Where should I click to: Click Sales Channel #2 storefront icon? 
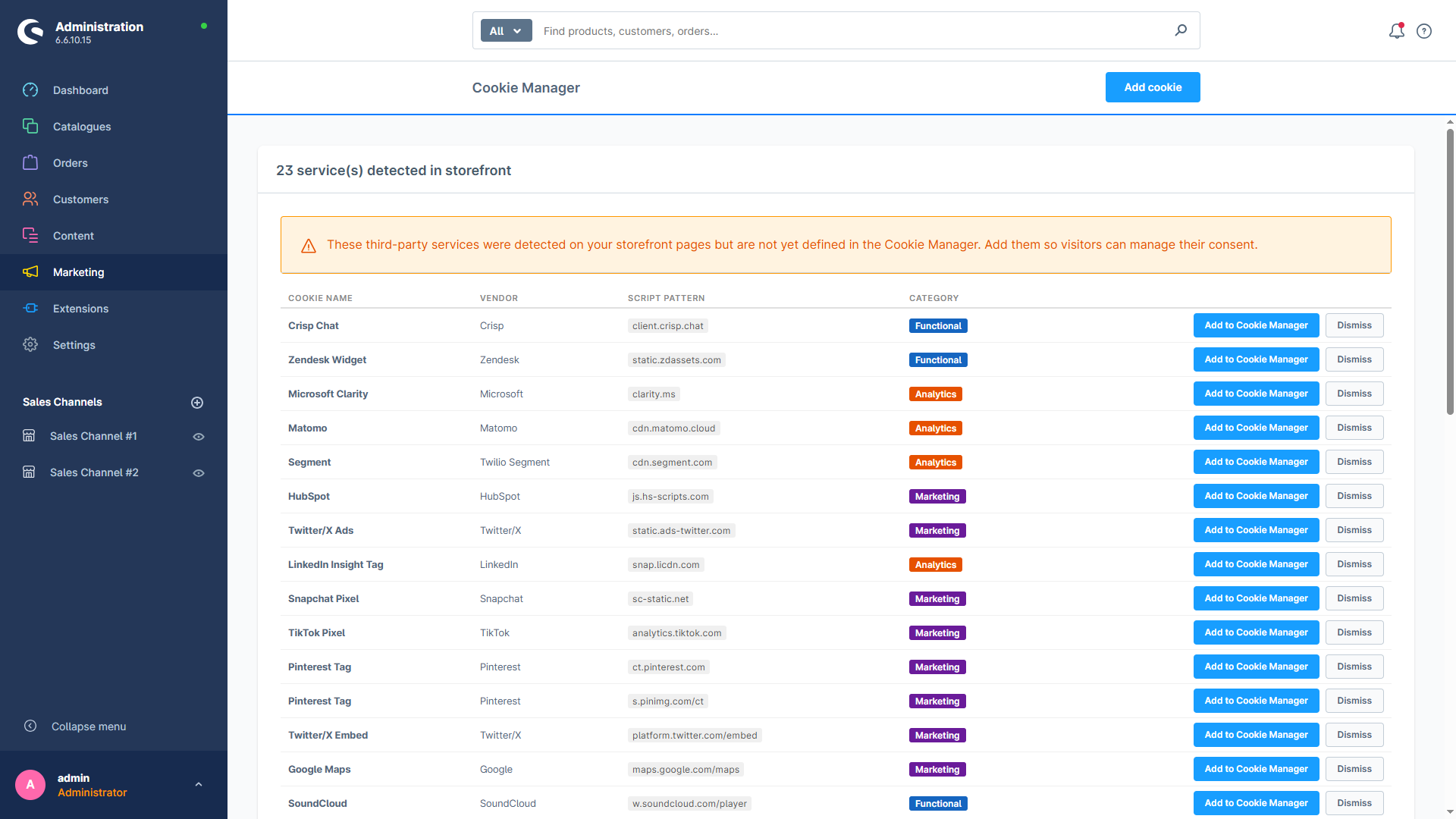(29, 472)
